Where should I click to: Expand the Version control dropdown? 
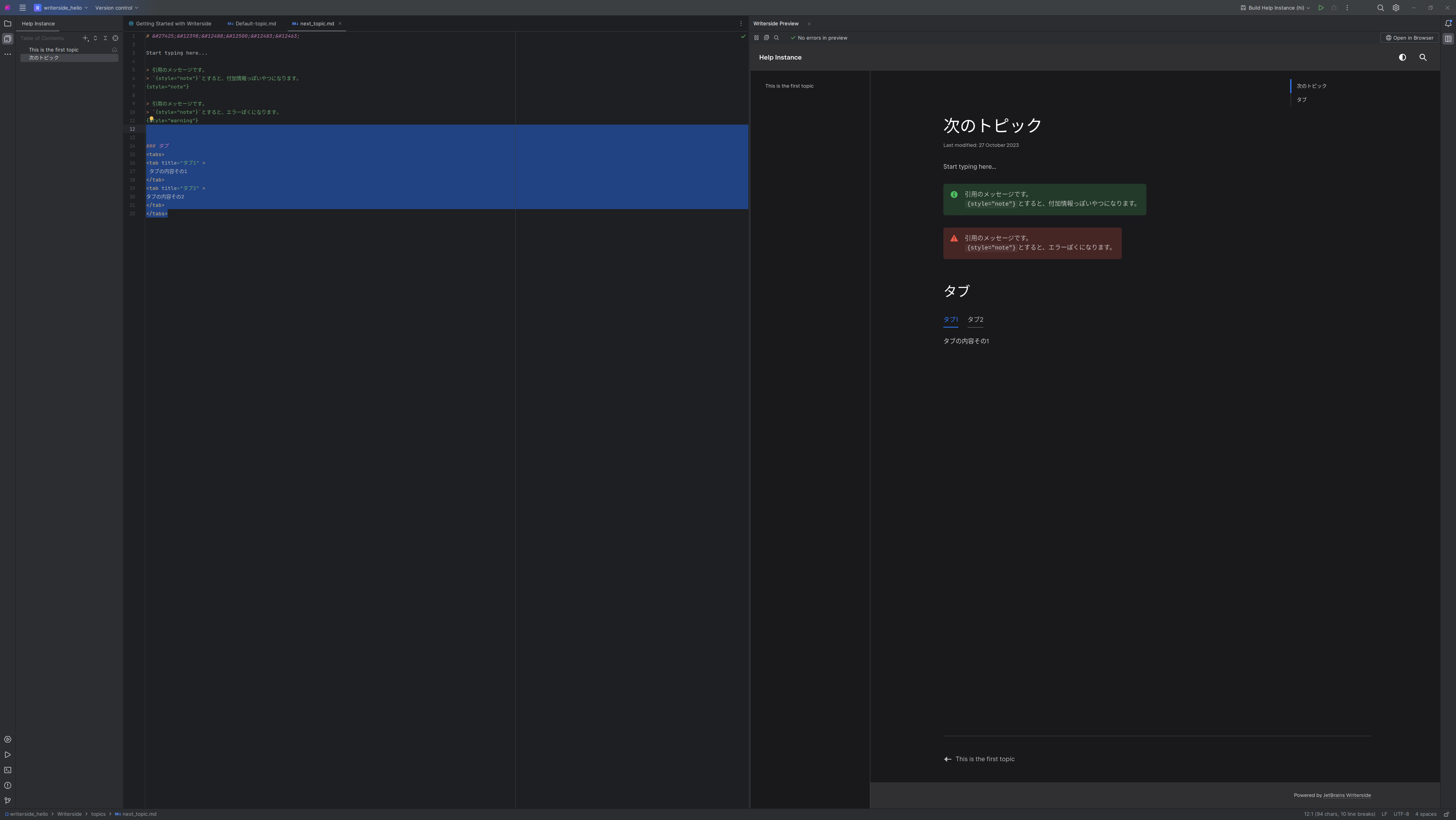pyautogui.click(x=117, y=8)
